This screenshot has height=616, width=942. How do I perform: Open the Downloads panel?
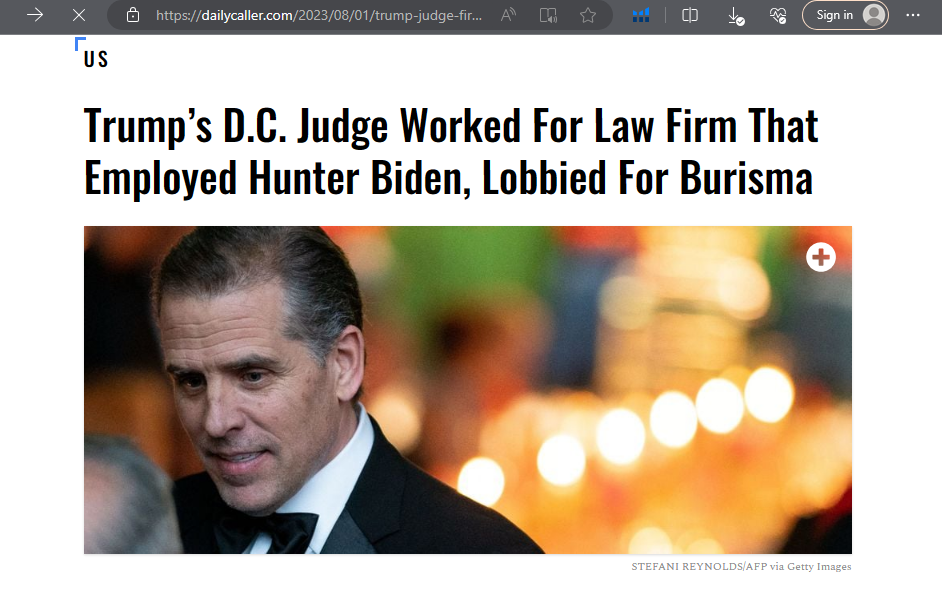tap(736, 16)
